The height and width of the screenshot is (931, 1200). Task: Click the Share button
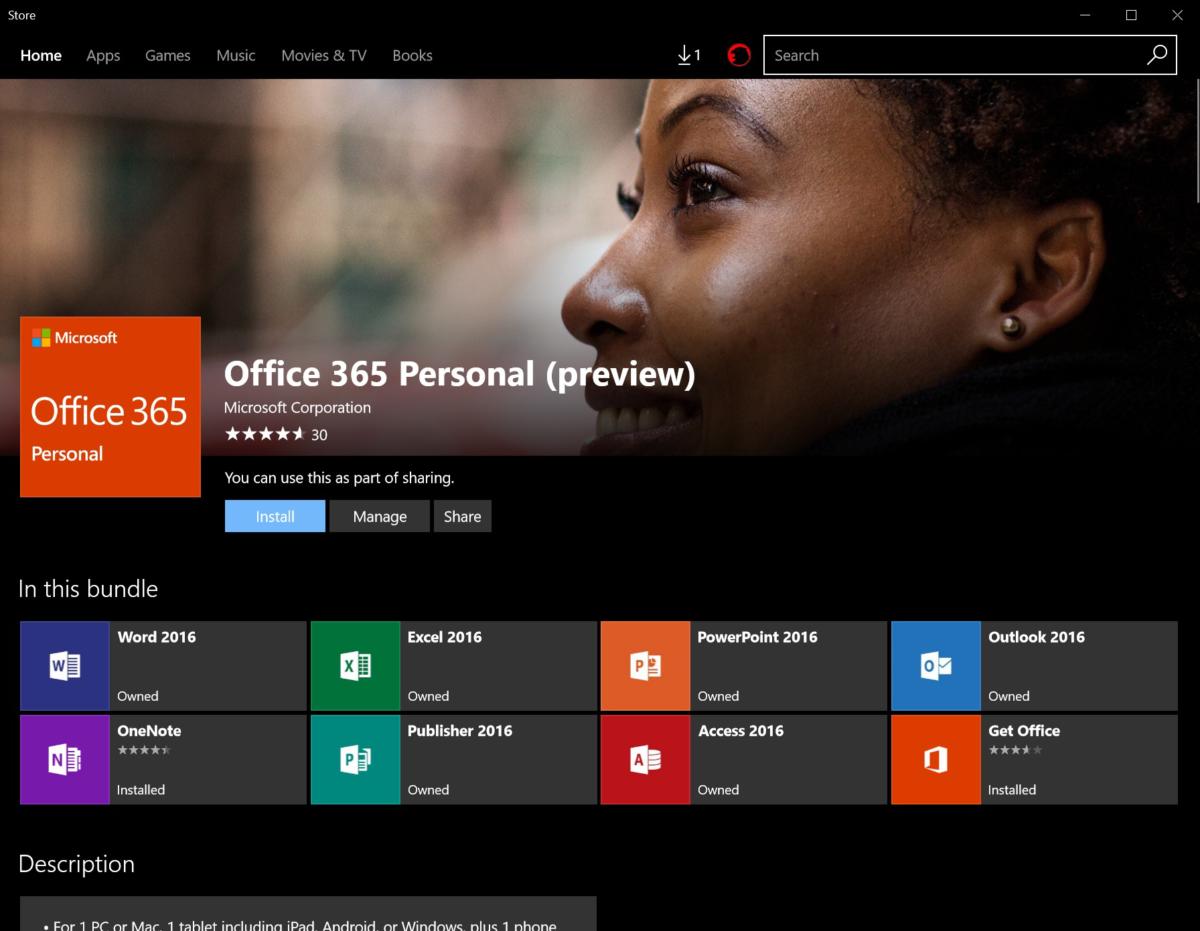click(463, 516)
